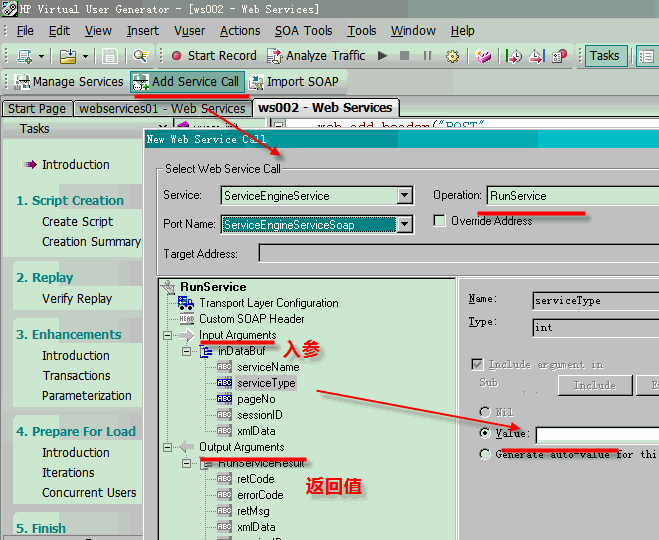Collapse the Input Arguments node
Screen dimensions: 659x540
pos(167,335)
